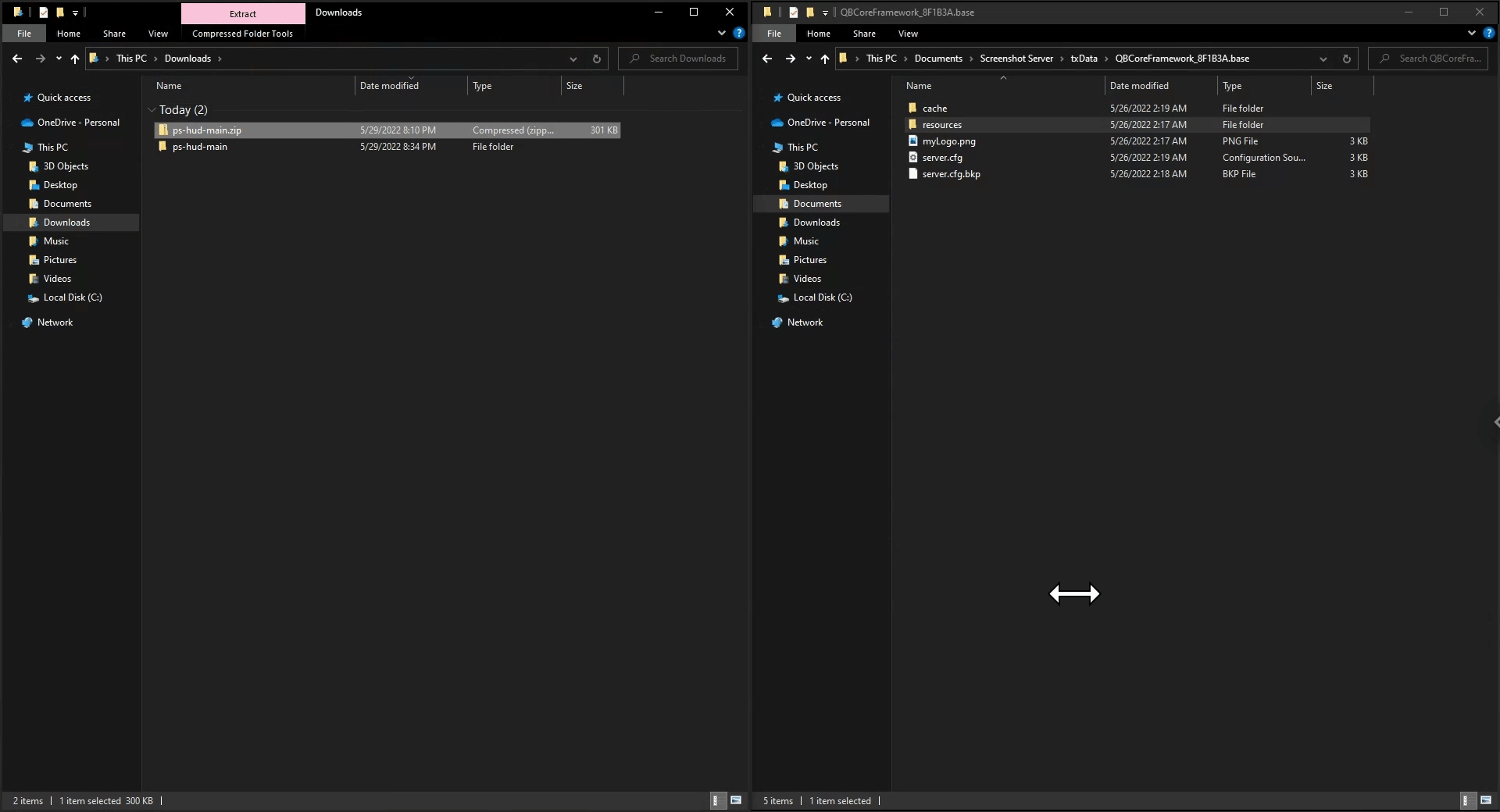The image size is (1500, 812).
Task: Open recent locations dropdown in Downloads window
Action: pos(59,59)
